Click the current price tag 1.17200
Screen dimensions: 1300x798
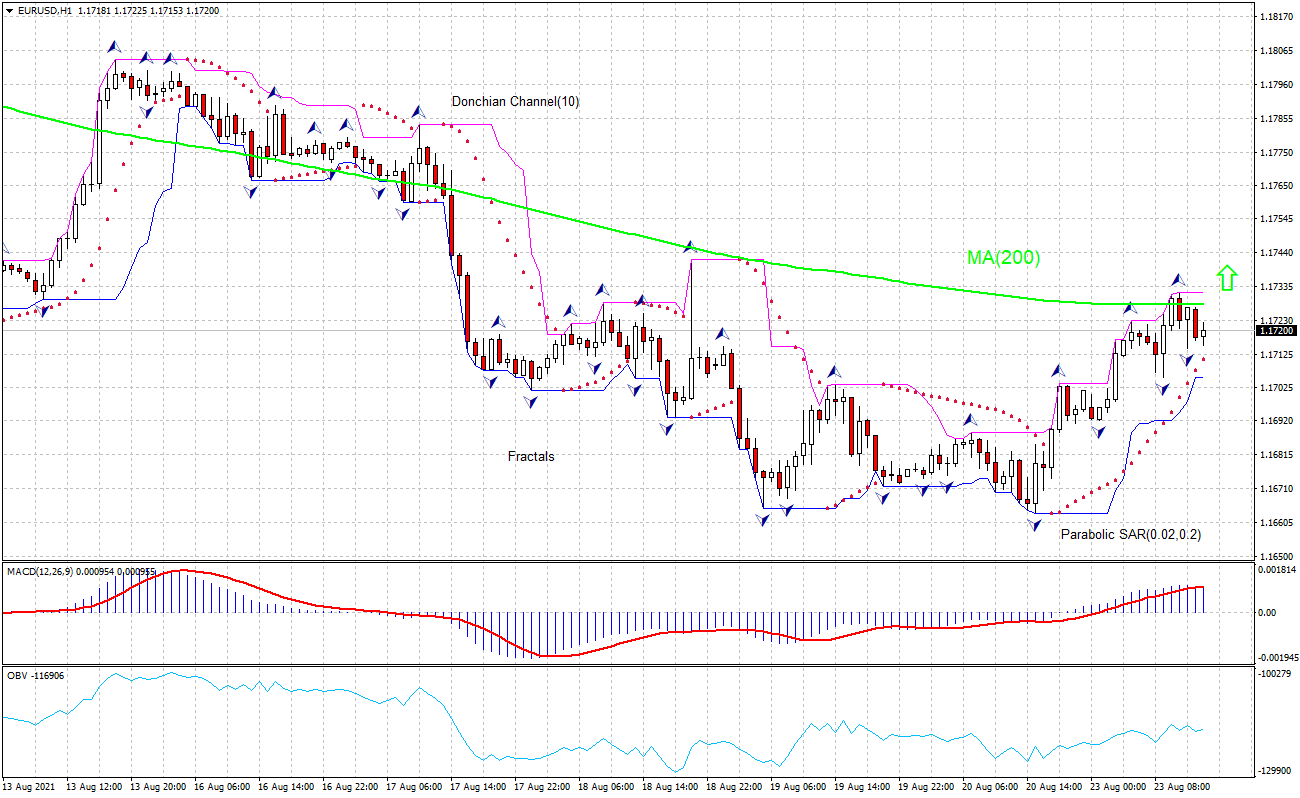click(1276, 330)
